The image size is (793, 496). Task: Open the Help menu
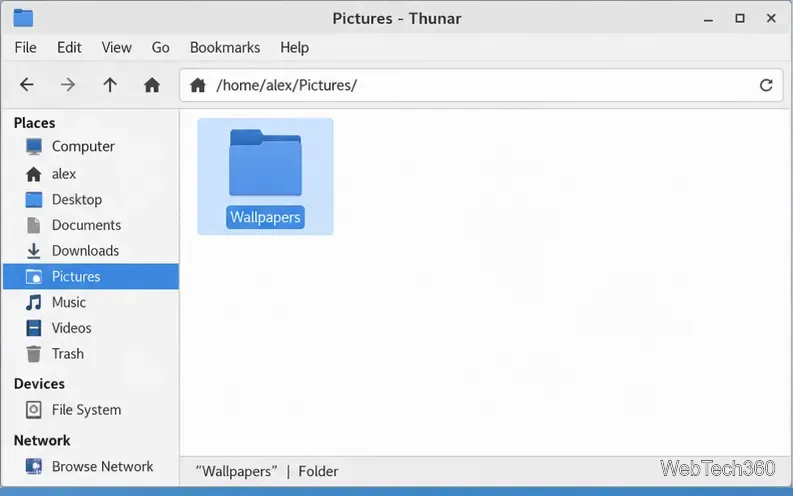pos(294,48)
